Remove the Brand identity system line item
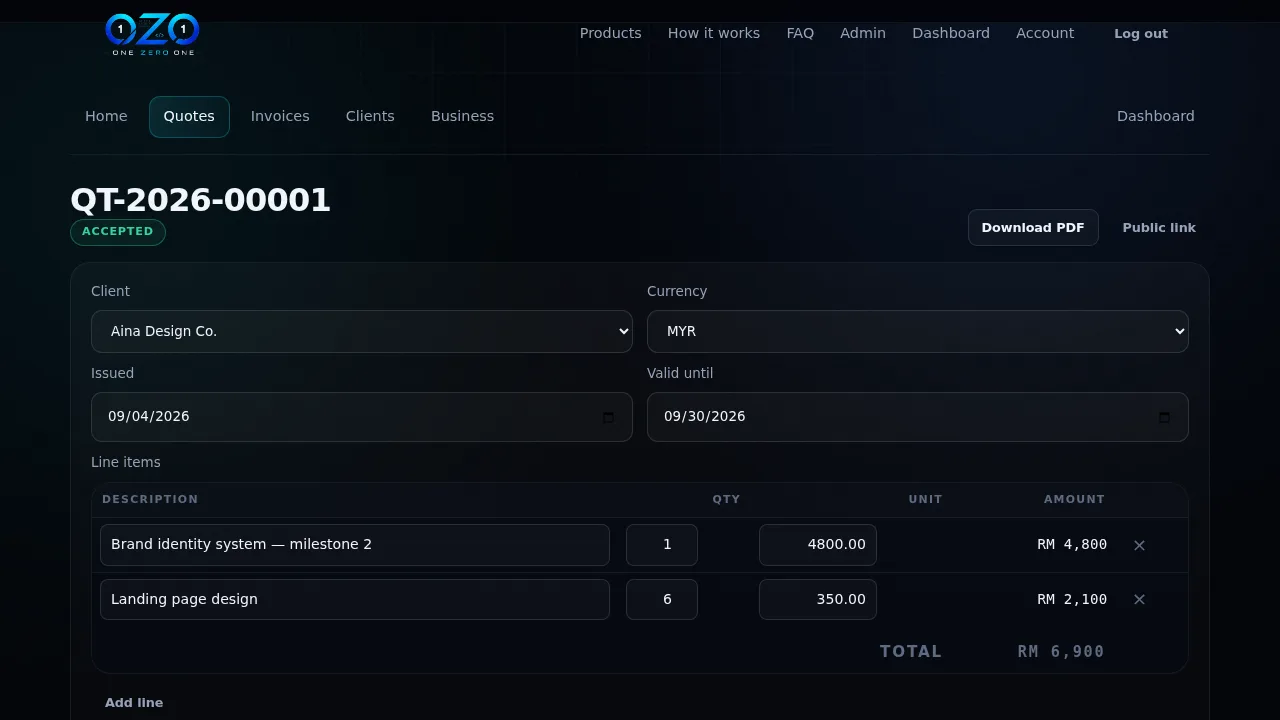Viewport: 1280px width, 720px height. (x=1139, y=545)
